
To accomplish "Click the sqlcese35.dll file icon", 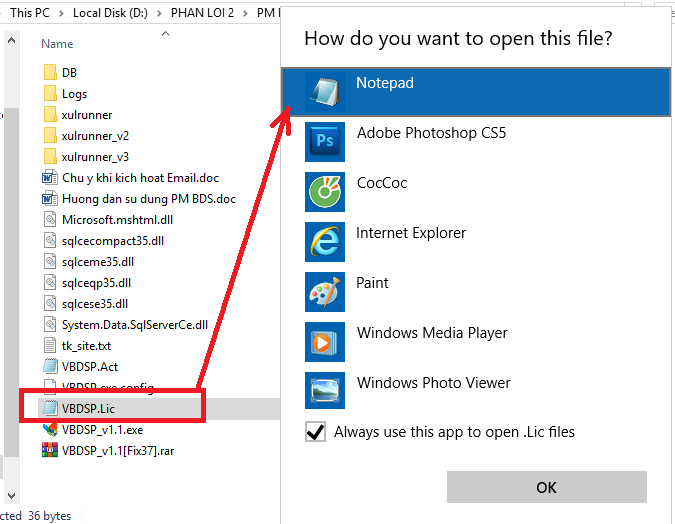I will [50, 304].
